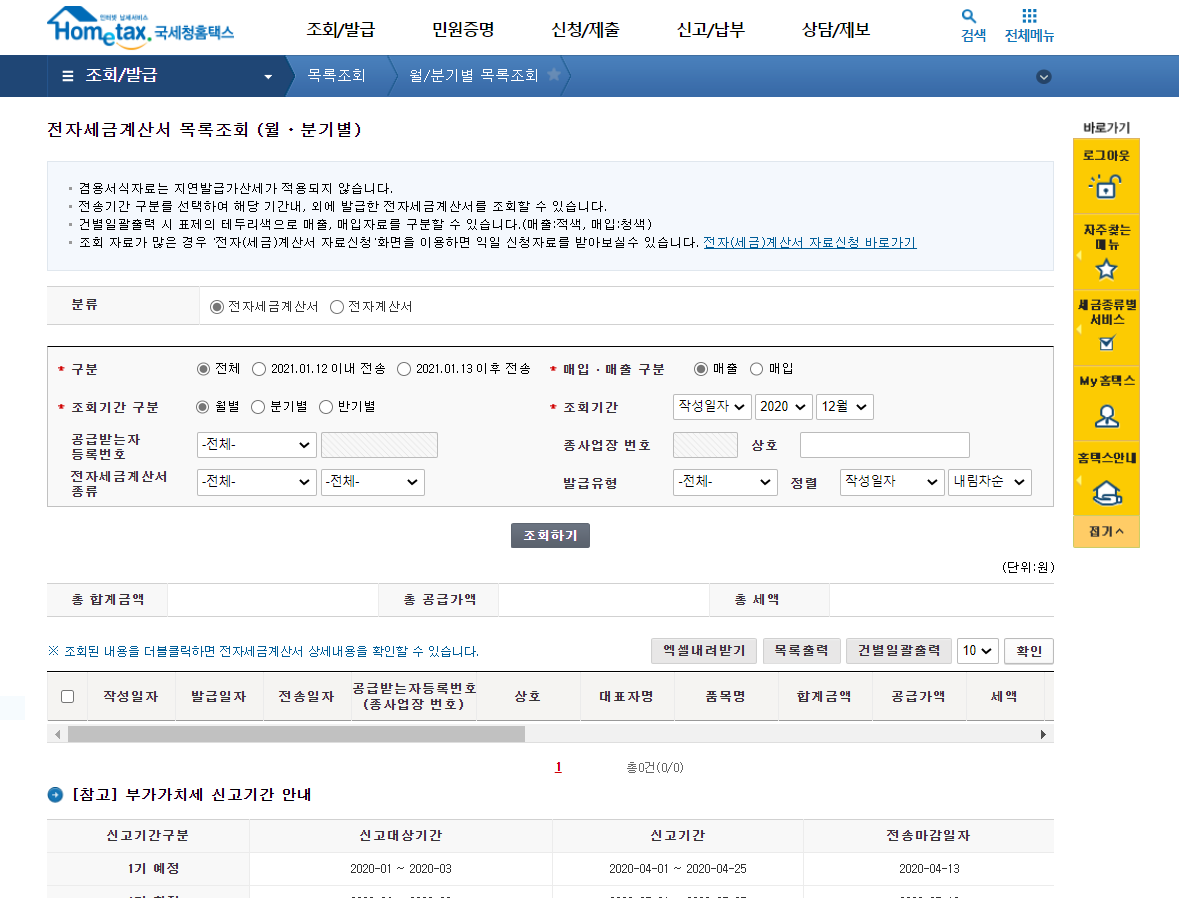The height and width of the screenshot is (898, 1179).
Task: Choose 매입 radio button
Action: click(756, 369)
